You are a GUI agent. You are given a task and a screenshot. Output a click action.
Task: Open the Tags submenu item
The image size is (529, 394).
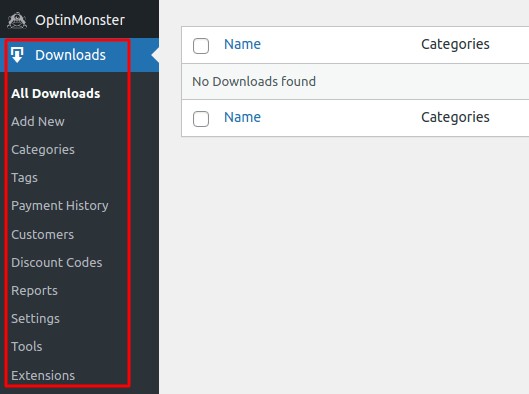[24, 177]
